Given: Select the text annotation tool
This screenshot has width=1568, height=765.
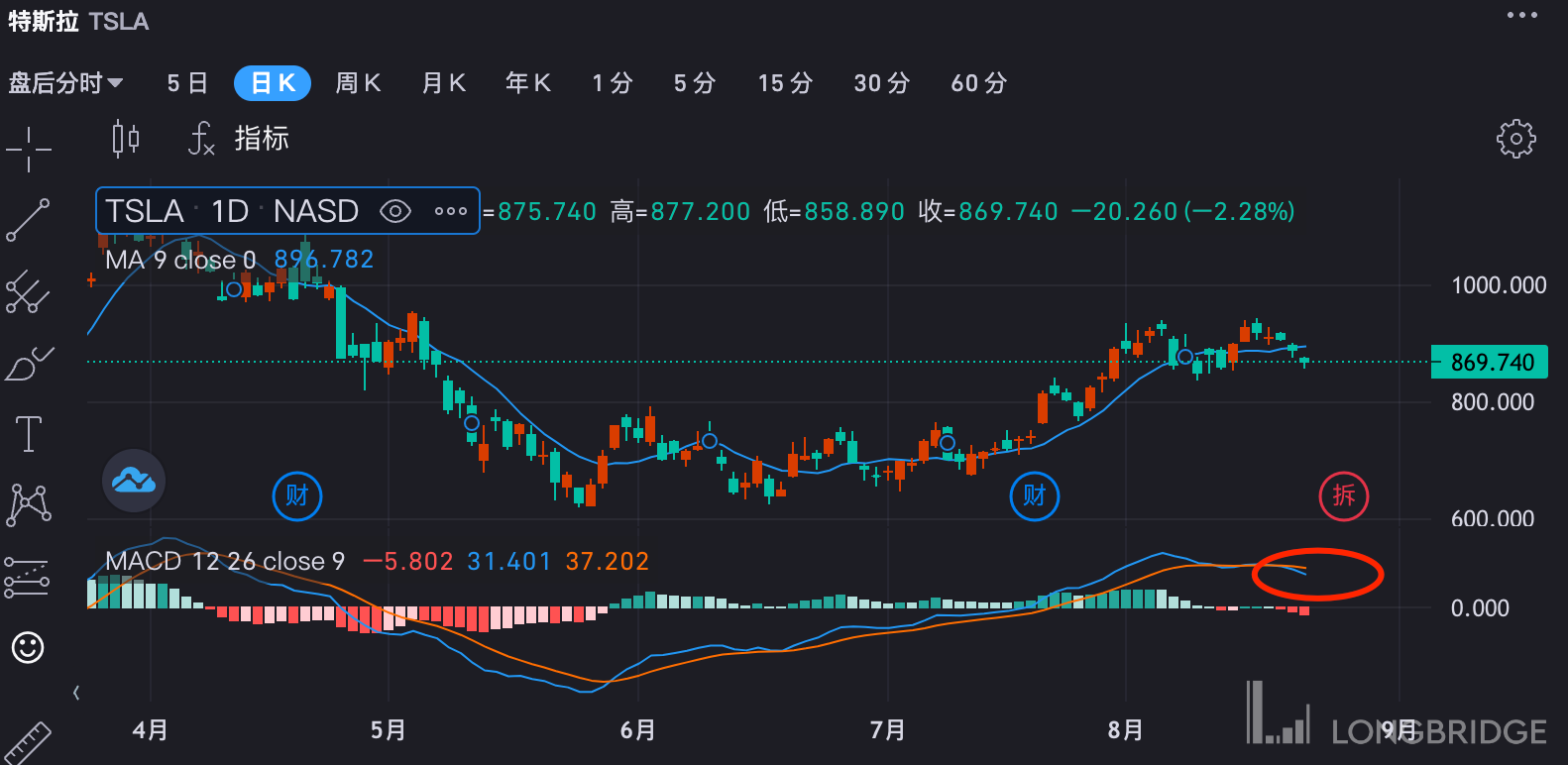Looking at the screenshot, I should click(x=29, y=434).
